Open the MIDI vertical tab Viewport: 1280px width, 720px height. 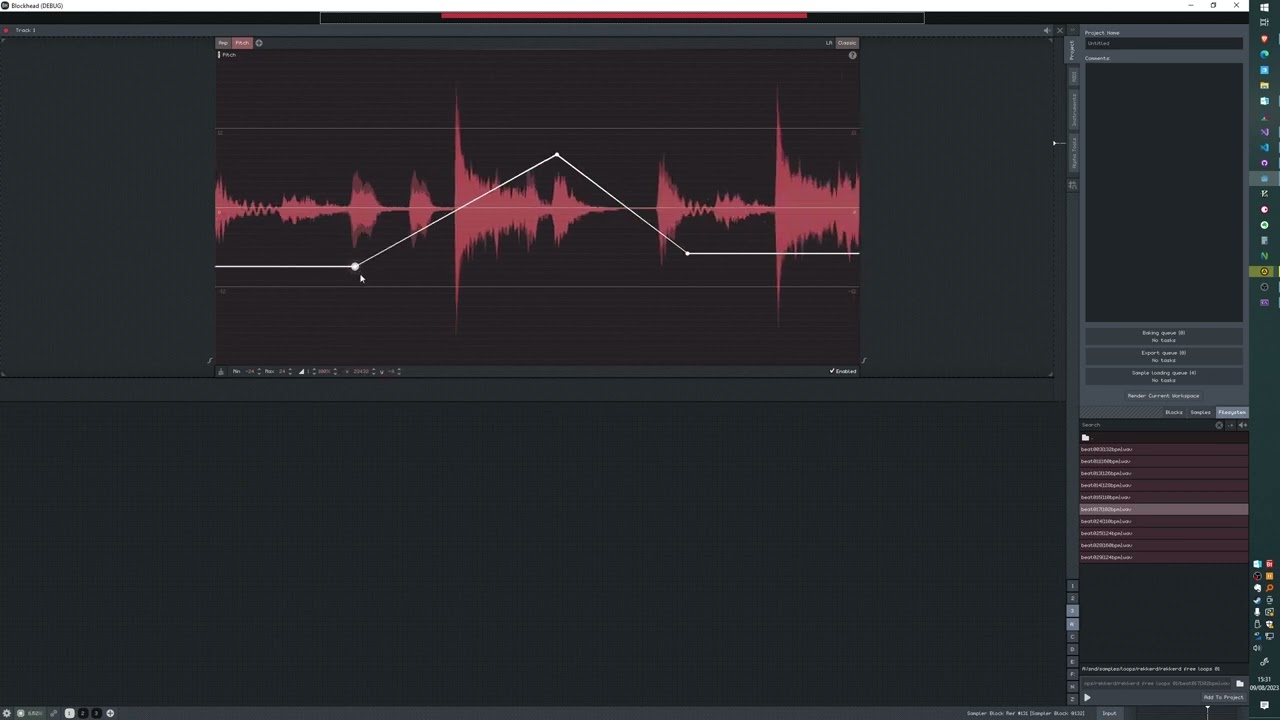point(1073,76)
